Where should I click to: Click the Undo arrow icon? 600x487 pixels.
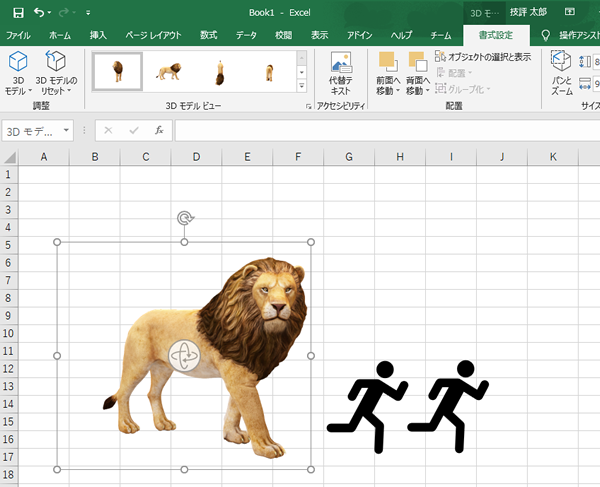pos(41,13)
